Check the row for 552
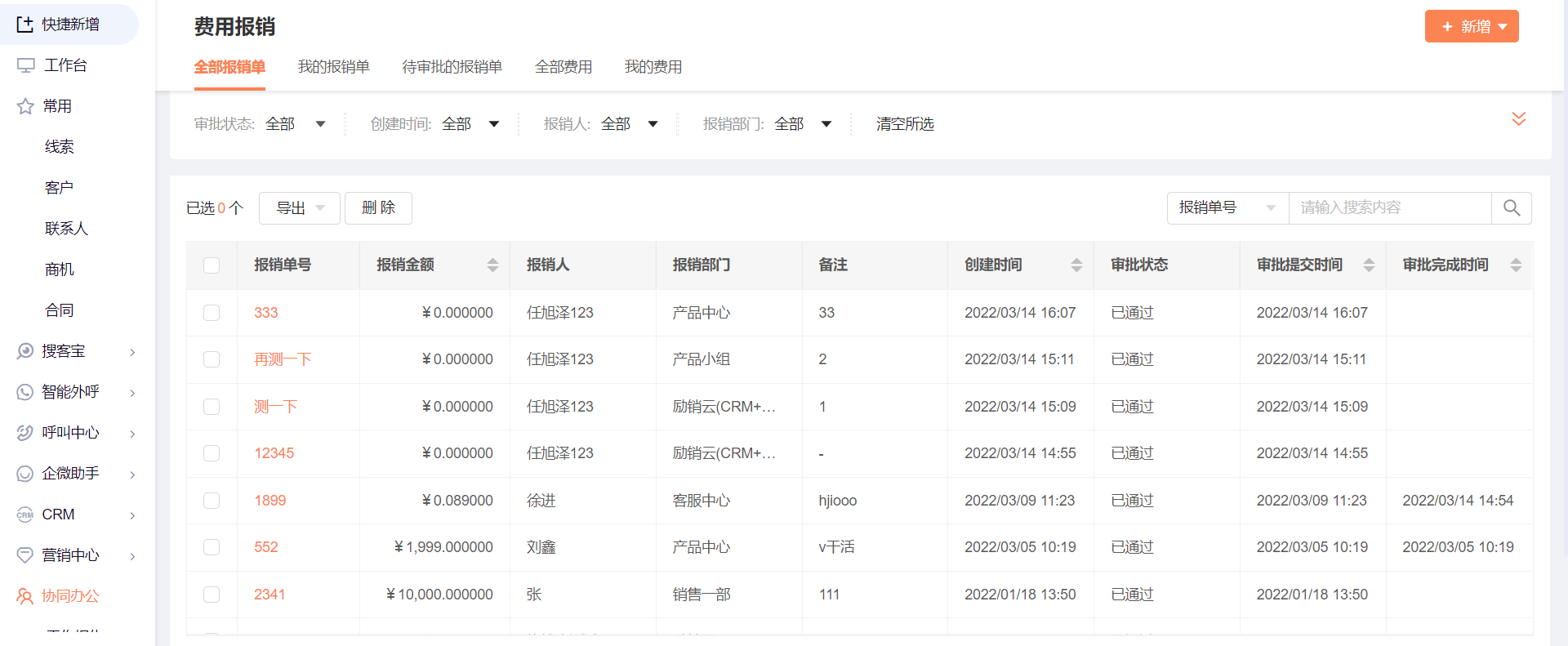The image size is (1568, 646). tap(212, 547)
